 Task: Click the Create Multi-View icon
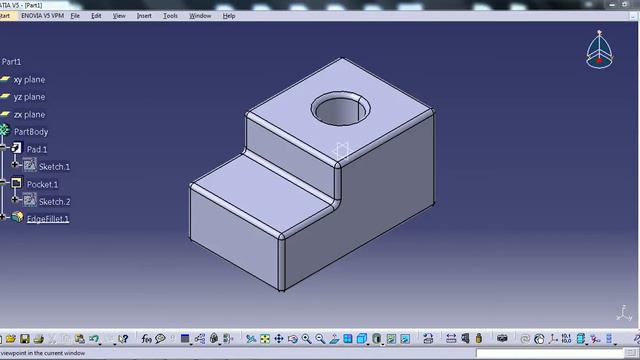coord(348,338)
